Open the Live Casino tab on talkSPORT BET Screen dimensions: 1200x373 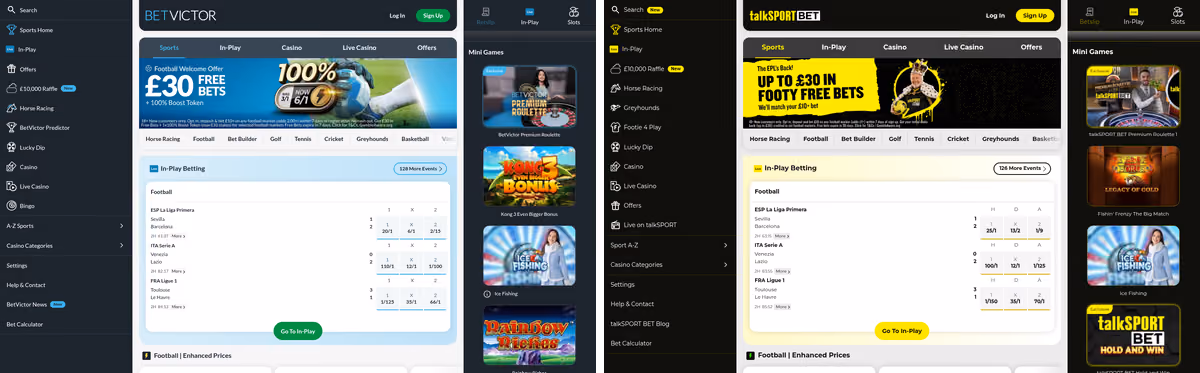963,47
